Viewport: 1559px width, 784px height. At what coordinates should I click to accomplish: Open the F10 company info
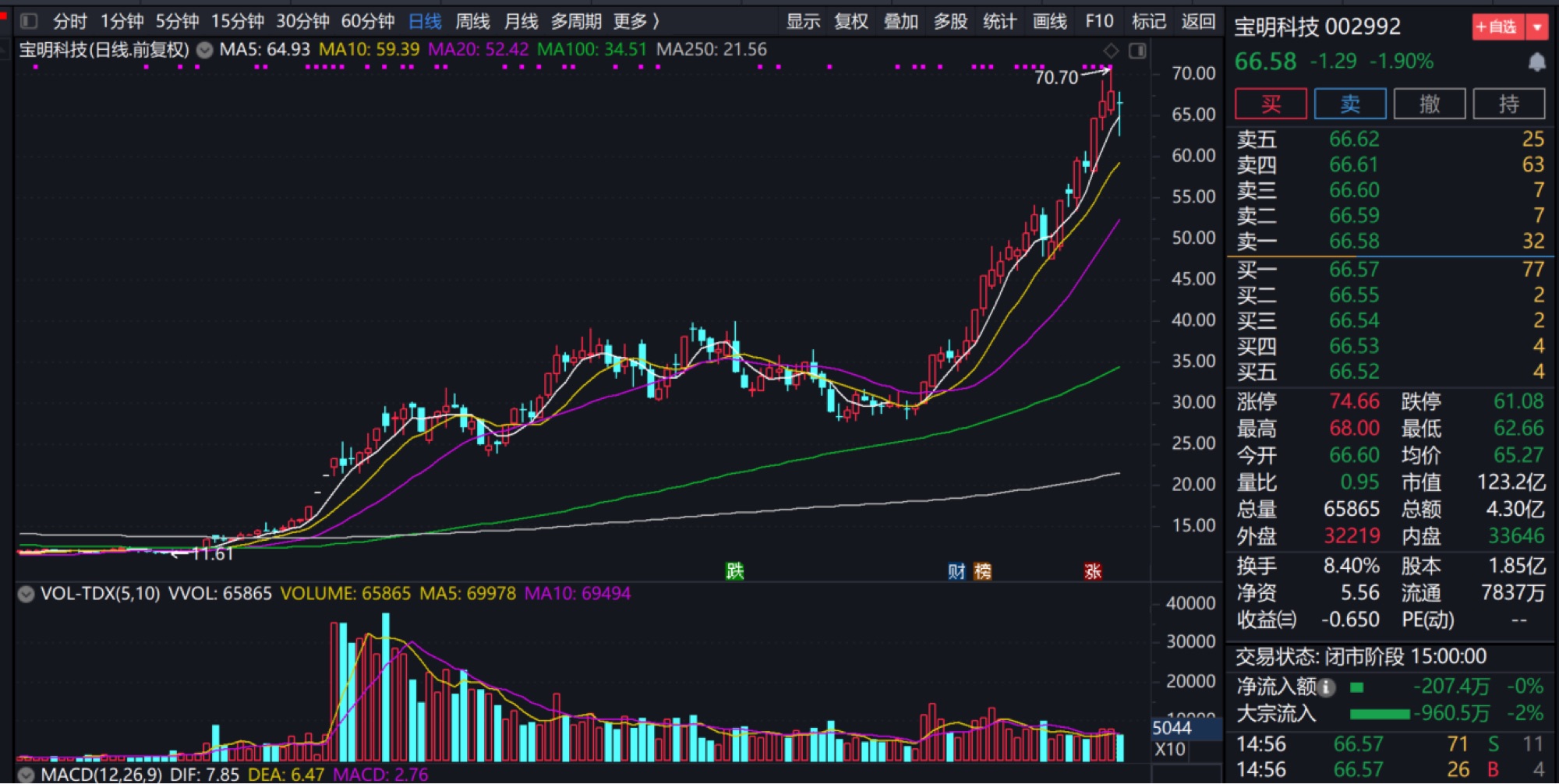point(1099,21)
